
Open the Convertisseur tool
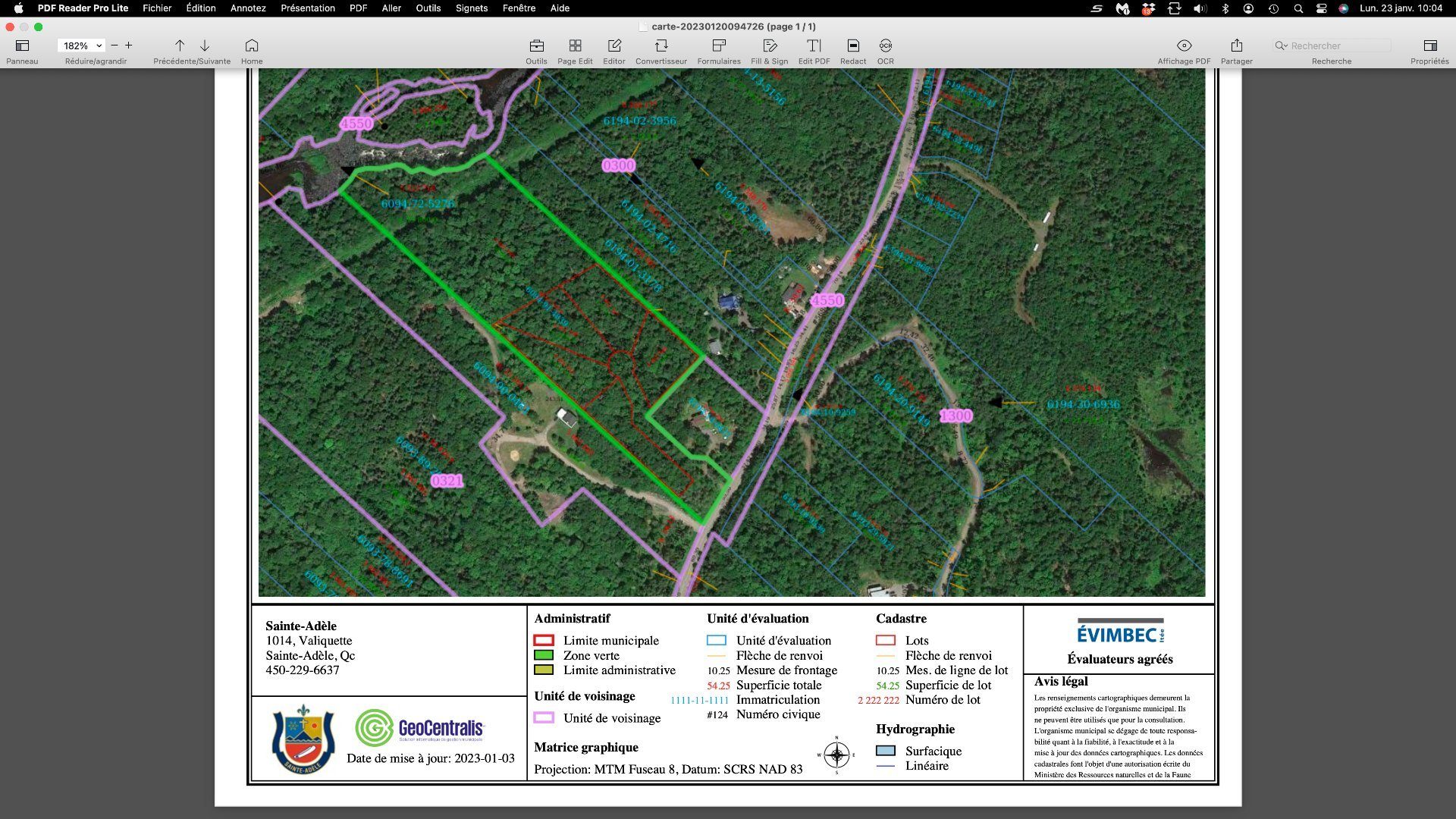pos(661,45)
